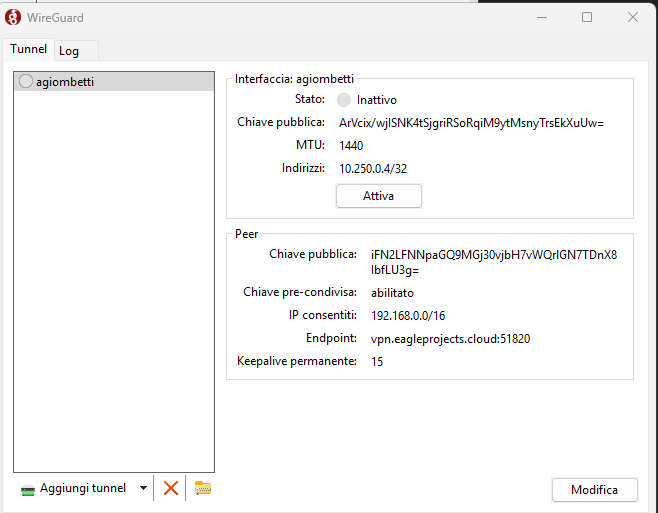Click the IP consentiti value 192.168.0.0/16
The image size is (658, 513).
coord(408,316)
